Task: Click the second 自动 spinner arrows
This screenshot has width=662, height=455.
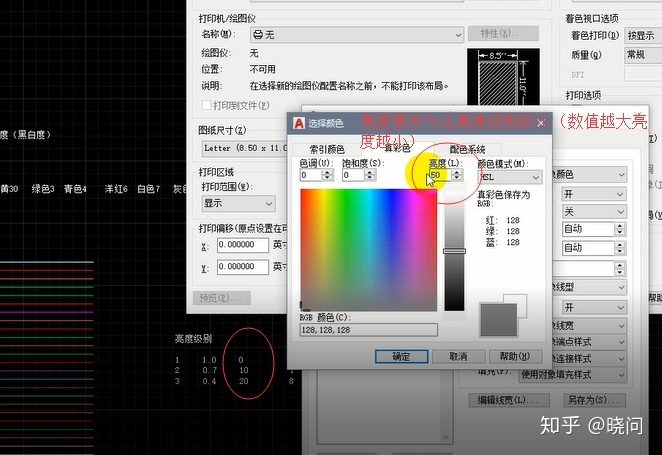Action: coord(620,248)
